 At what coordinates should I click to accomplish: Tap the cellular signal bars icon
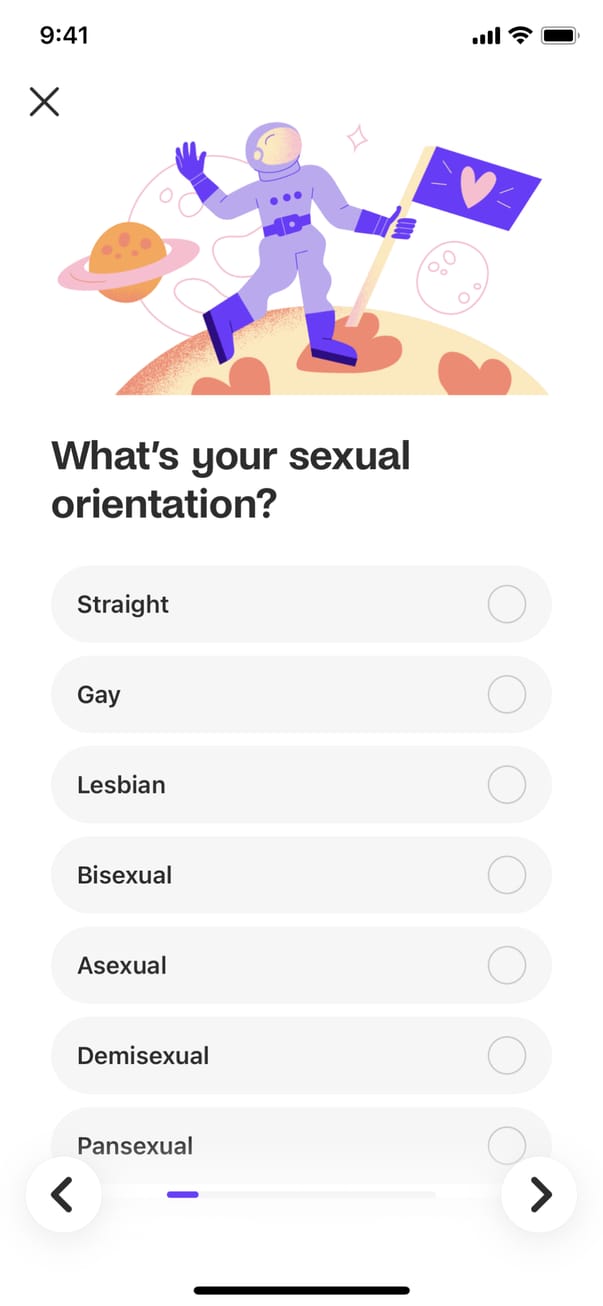coord(485,37)
